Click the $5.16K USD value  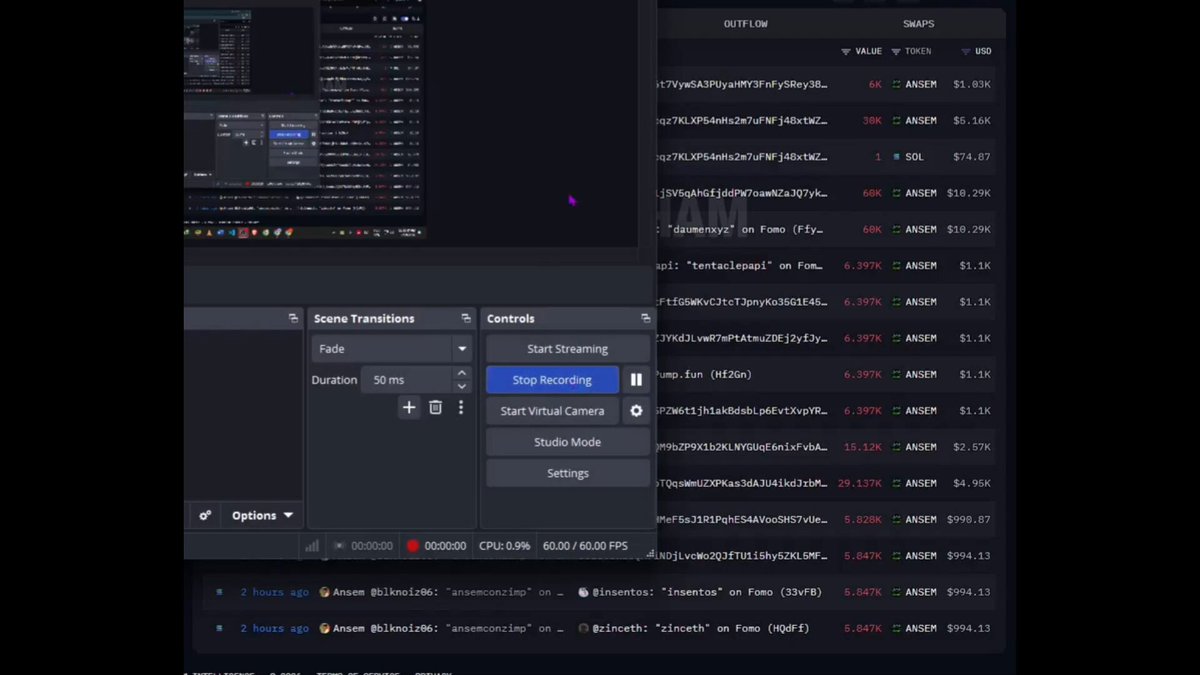pyautogui.click(x=972, y=120)
